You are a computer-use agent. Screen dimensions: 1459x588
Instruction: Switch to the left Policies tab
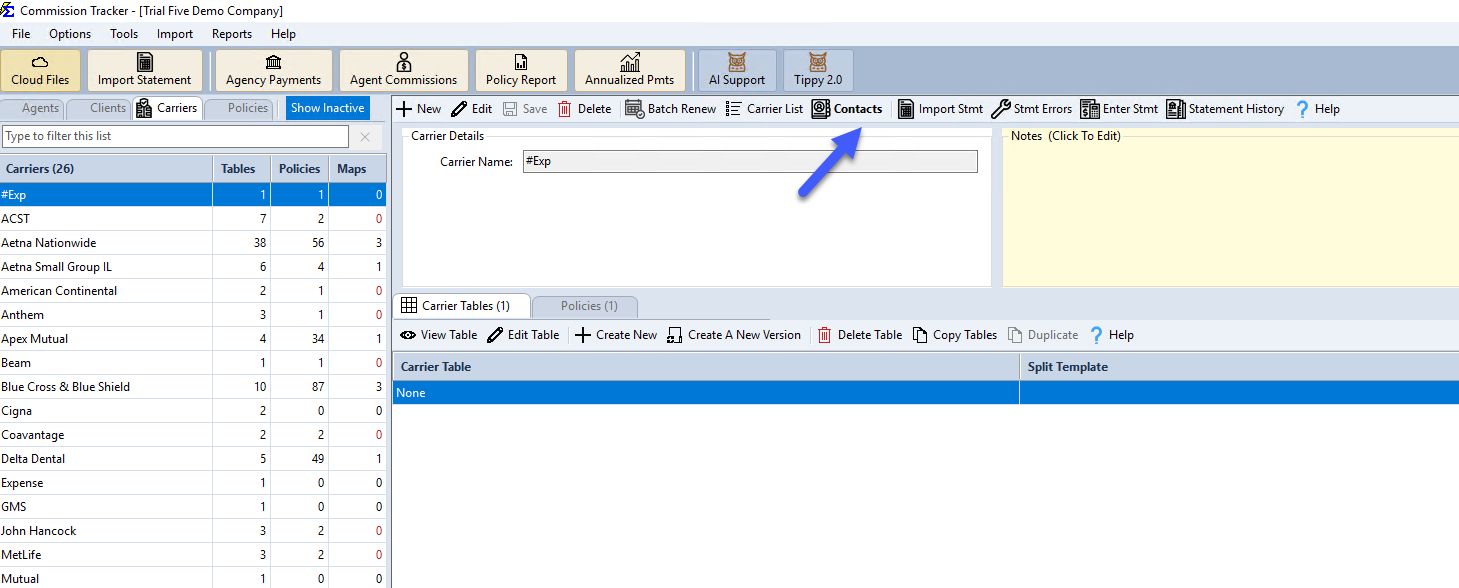coord(240,108)
